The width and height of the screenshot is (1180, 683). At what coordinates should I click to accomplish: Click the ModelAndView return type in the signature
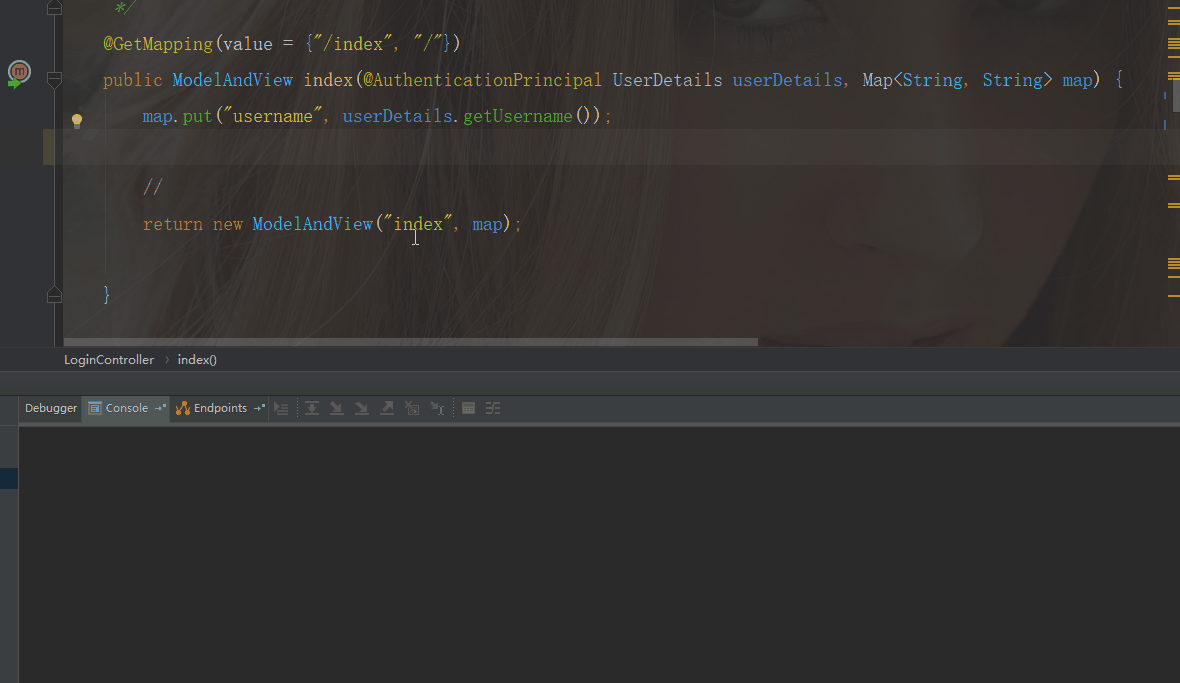pos(233,80)
